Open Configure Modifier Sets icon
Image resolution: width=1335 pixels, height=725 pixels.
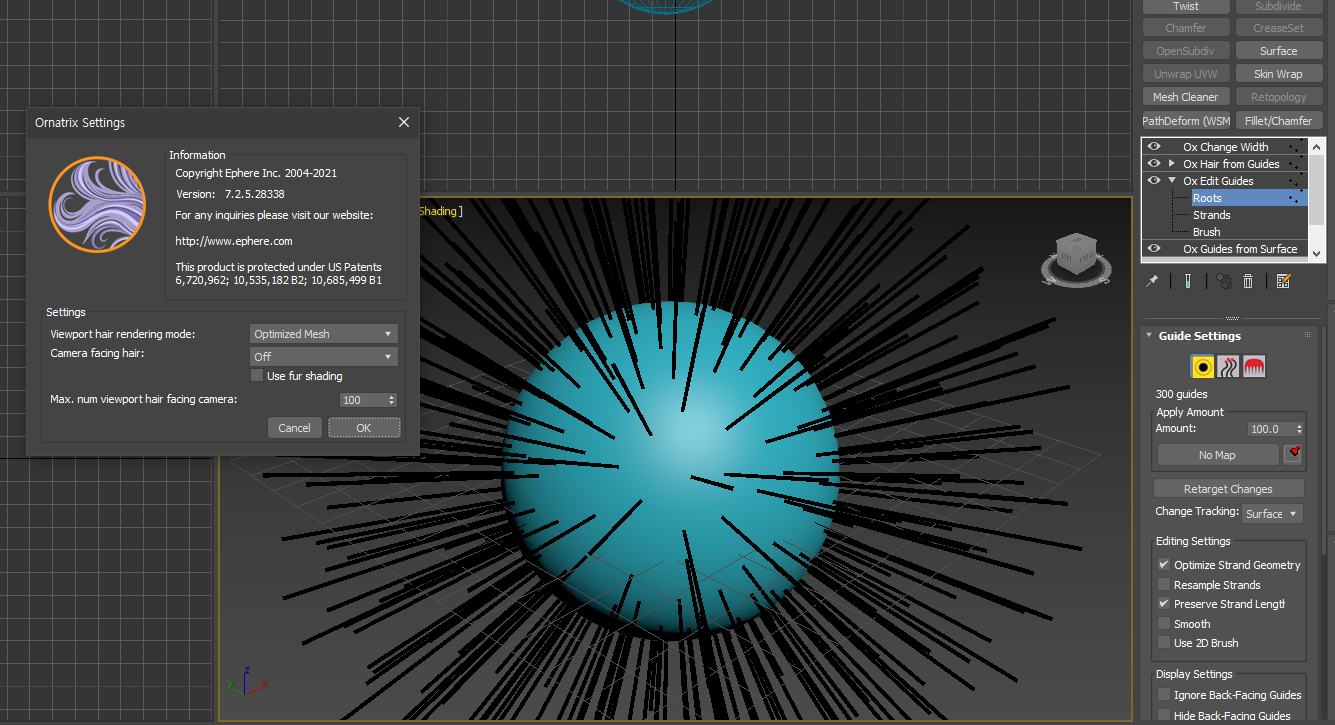tap(1283, 282)
